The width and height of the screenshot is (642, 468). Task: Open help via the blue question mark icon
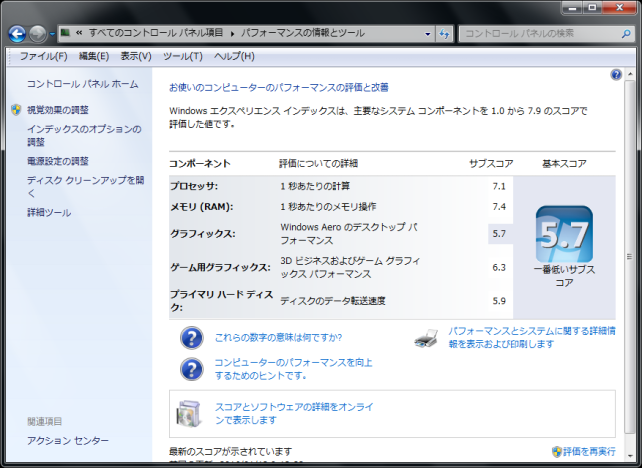[616, 75]
